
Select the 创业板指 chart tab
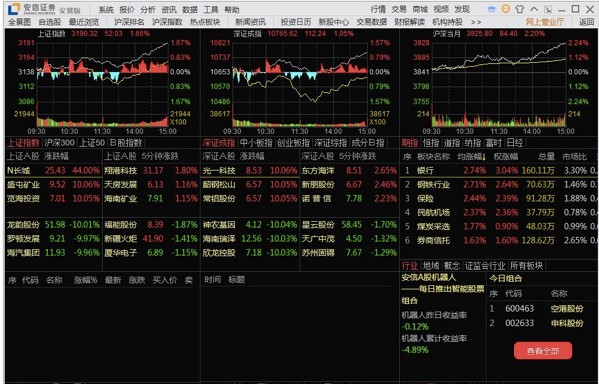tap(293, 143)
